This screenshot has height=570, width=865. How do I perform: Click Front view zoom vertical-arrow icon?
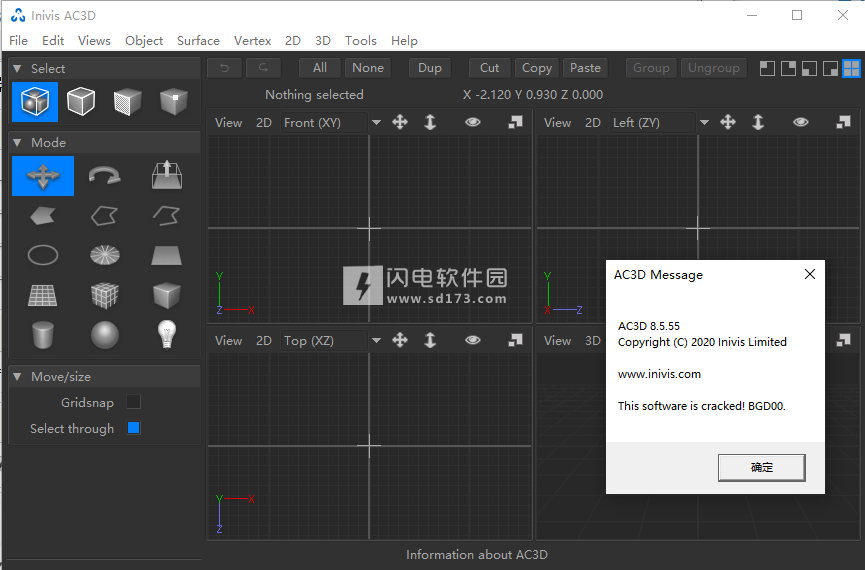(x=430, y=122)
